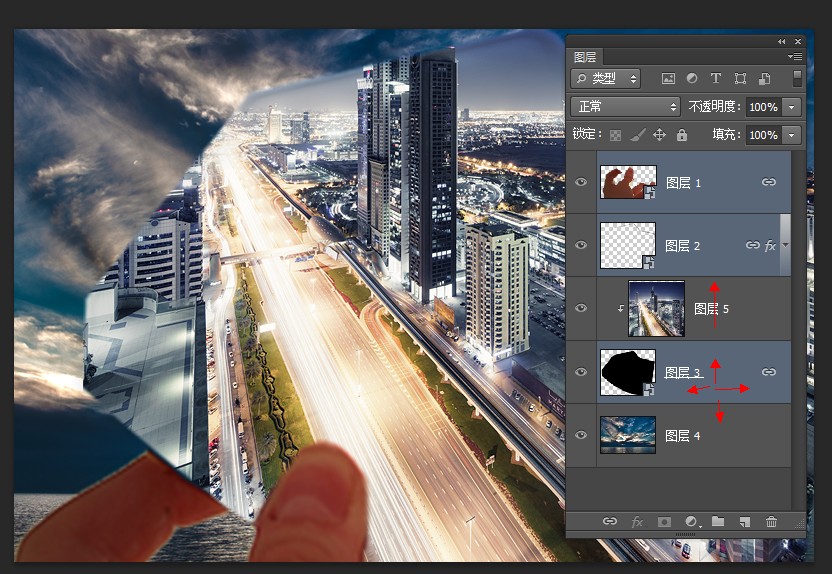832x574 pixels.
Task: Hide 图层 2 using its eye icon
Action: [582, 245]
